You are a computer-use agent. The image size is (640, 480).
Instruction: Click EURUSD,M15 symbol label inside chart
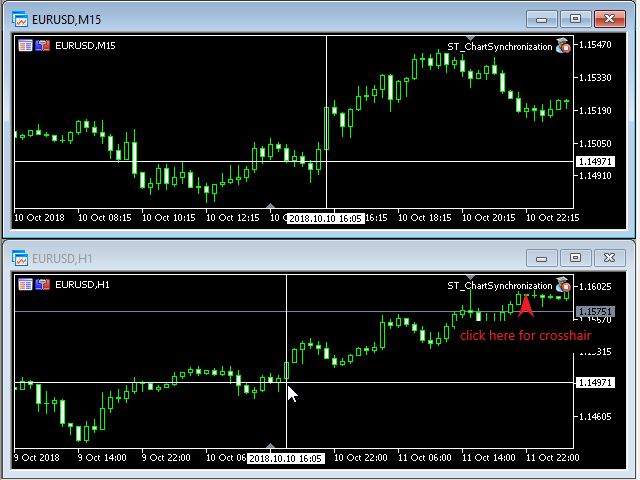85,46
